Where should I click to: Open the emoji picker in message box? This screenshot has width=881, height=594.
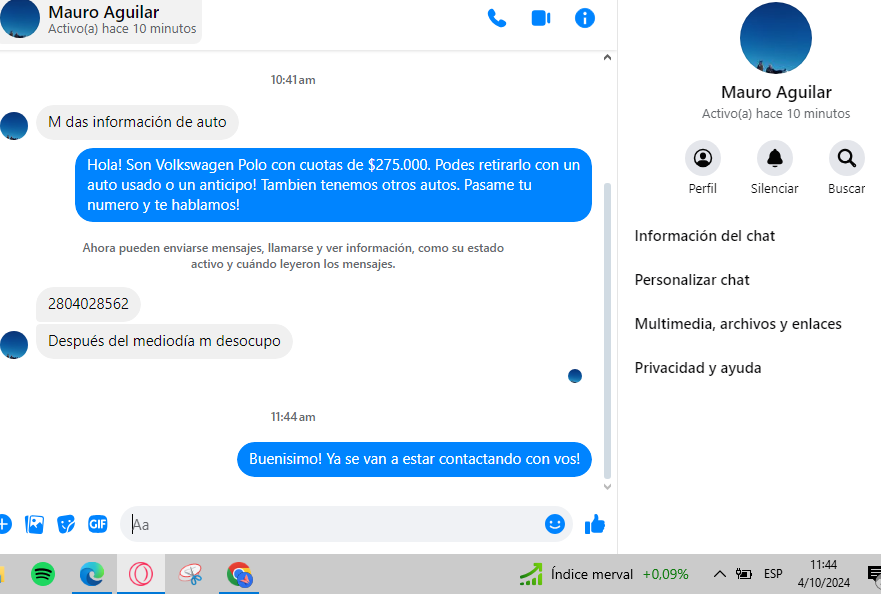click(x=555, y=524)
